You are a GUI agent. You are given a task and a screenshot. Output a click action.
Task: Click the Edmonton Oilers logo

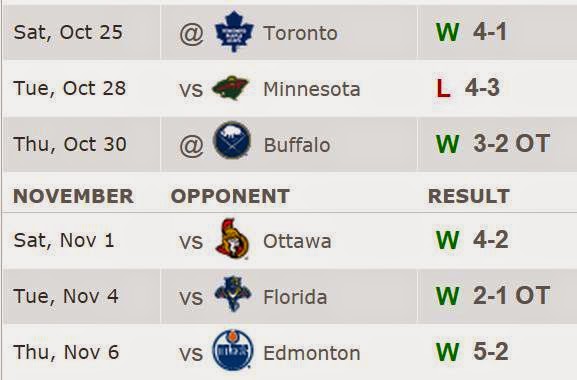(x=233, y=350)
